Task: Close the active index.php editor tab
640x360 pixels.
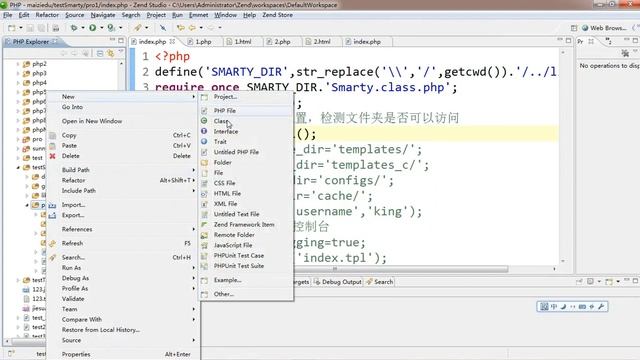Action: point(172,42)
